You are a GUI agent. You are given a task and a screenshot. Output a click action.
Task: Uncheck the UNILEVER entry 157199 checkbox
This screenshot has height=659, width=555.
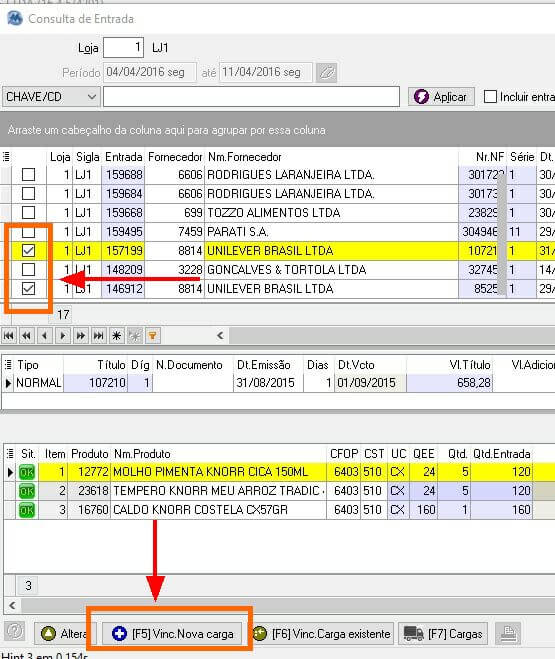28,250
